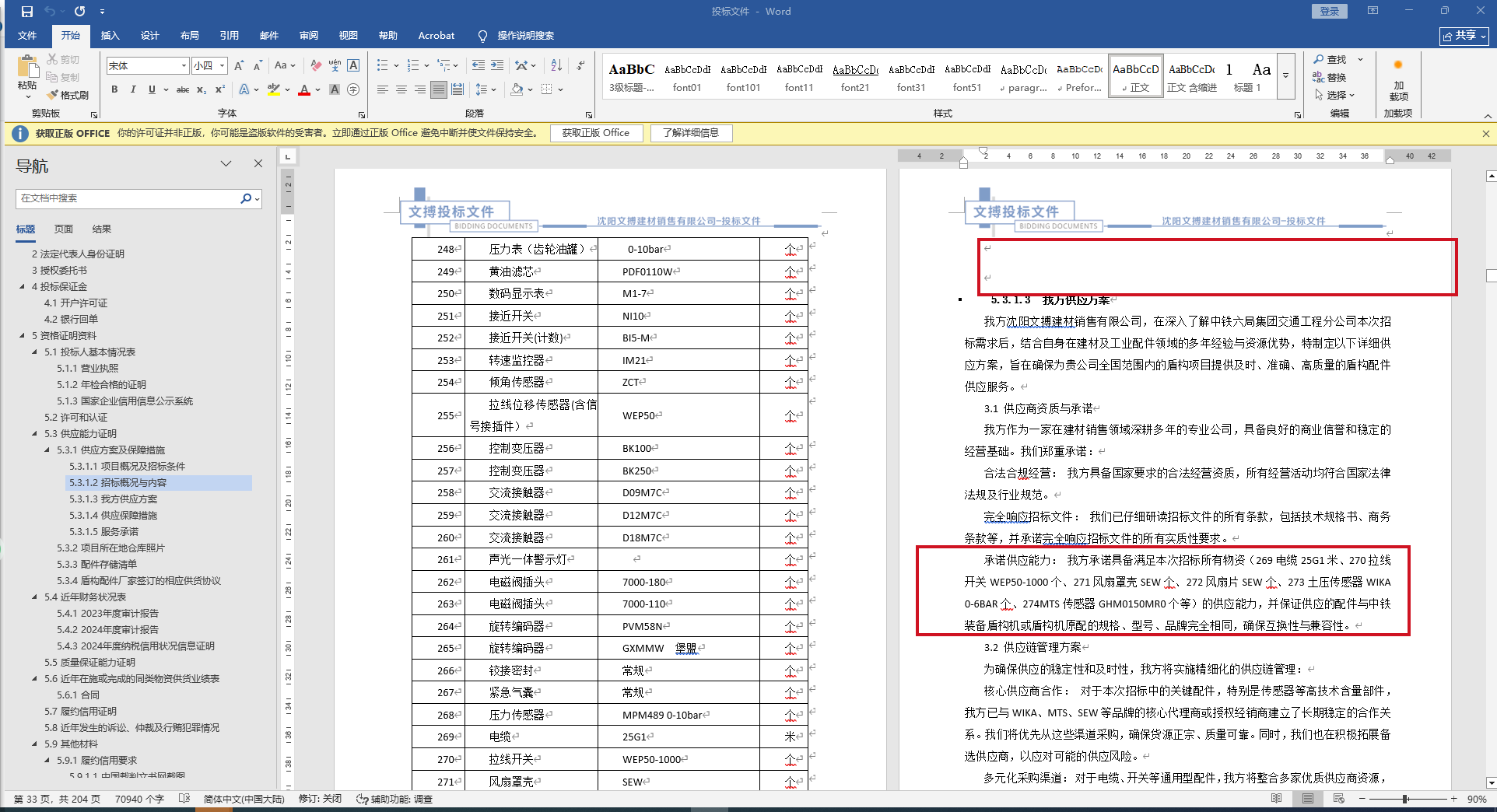Click the 了解详细信息 button

coord(691,133)
